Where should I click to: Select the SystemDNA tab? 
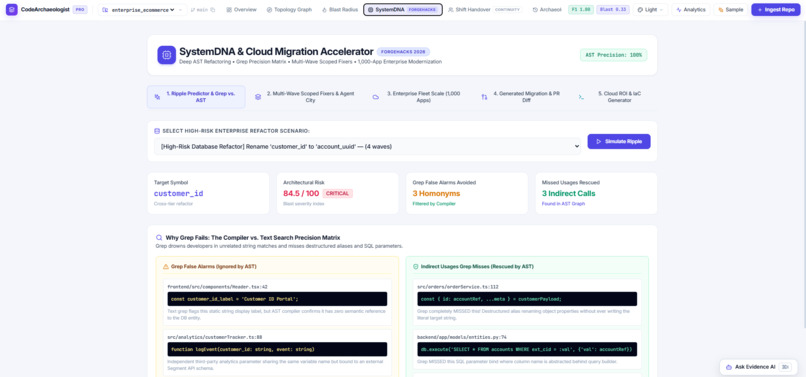click(x=402, y=10)
